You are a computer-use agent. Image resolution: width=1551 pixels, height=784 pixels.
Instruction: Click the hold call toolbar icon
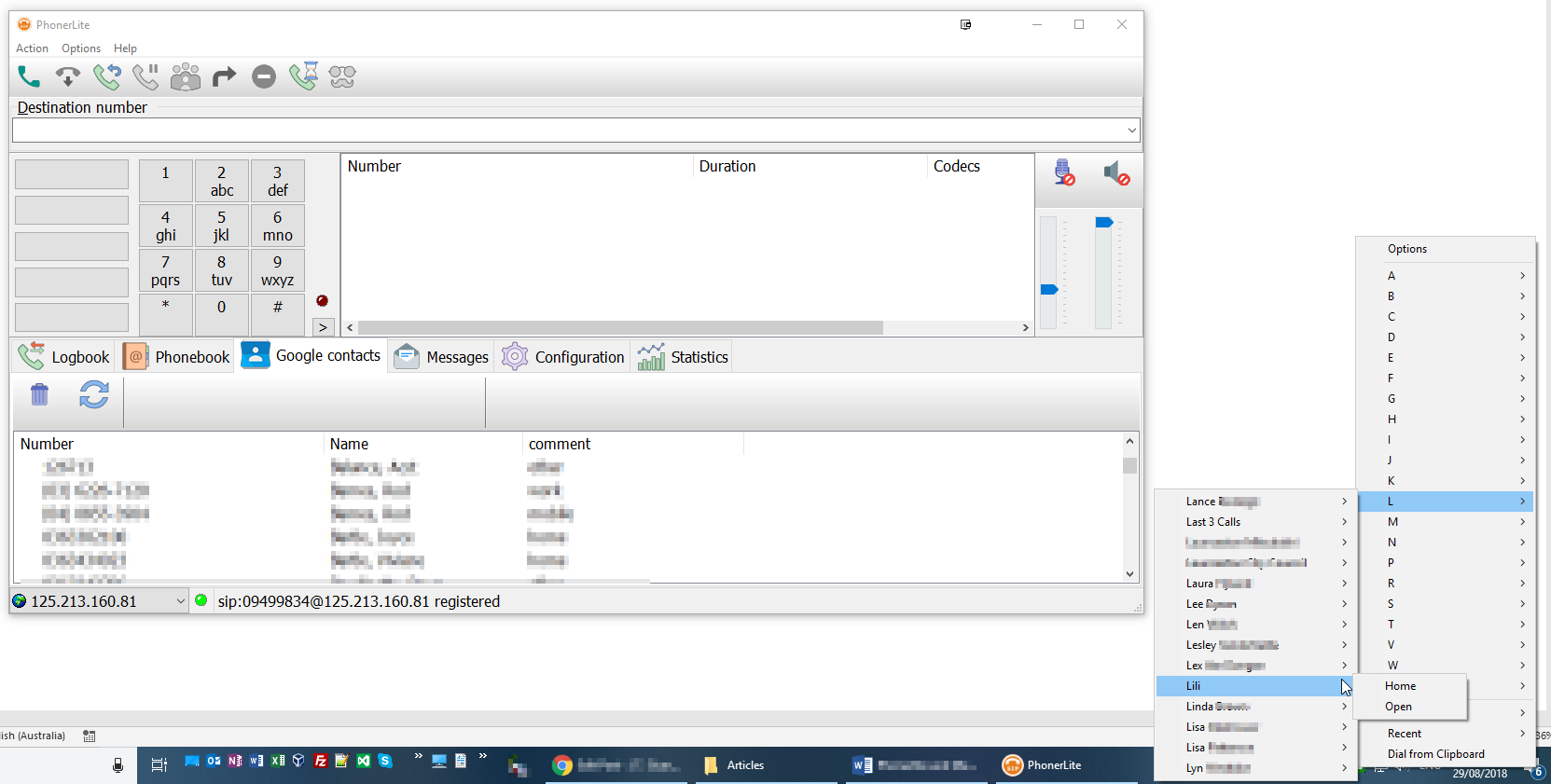pos(145,76)
